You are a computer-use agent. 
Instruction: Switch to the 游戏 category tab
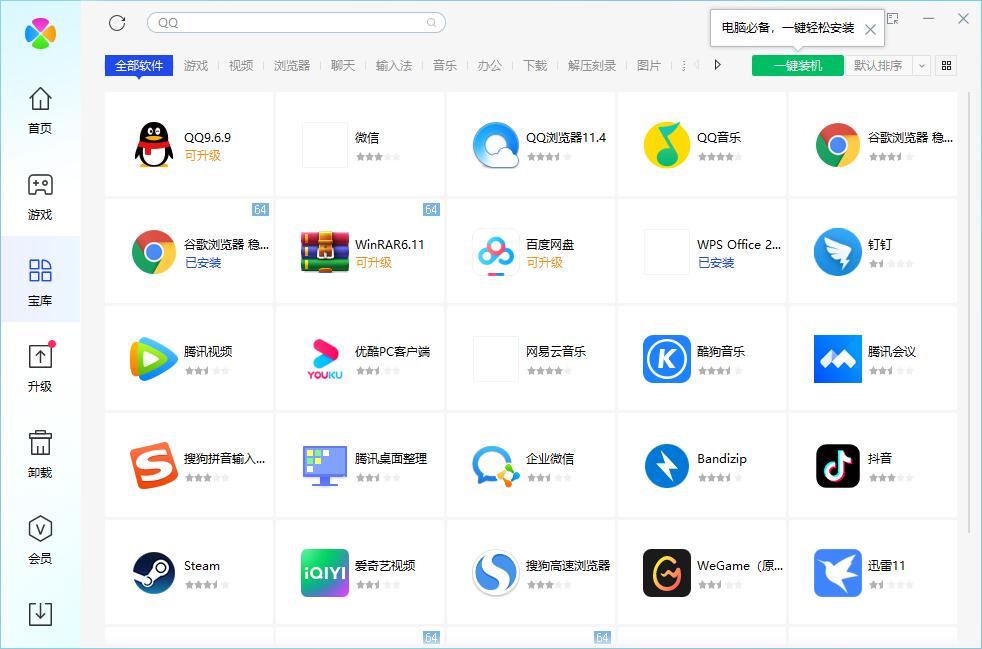(x=196, y=65)
